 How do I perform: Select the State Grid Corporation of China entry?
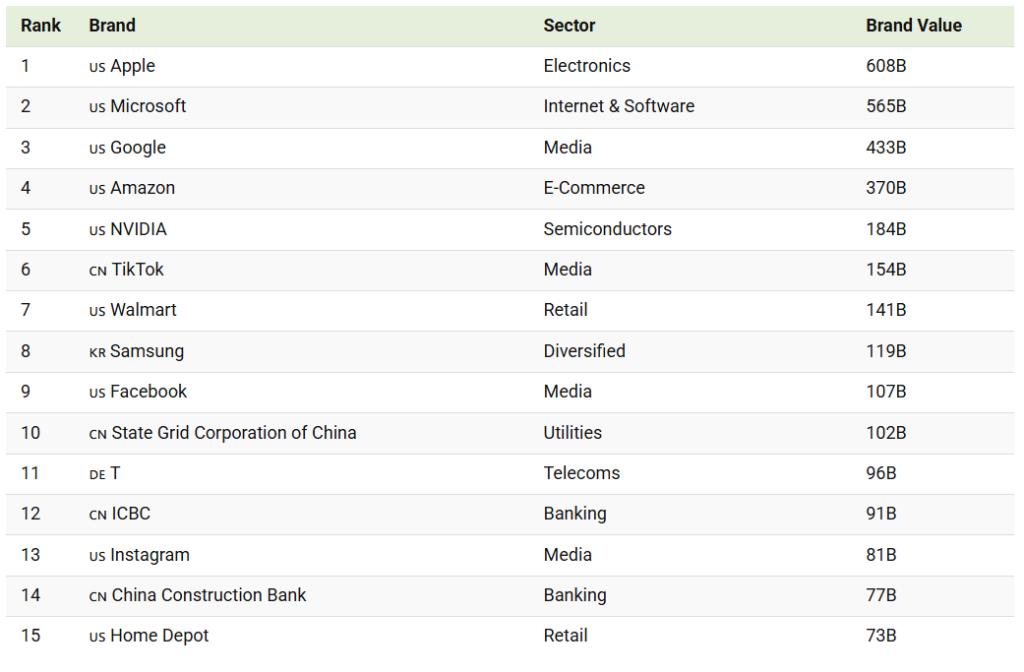(x=234, y=433)
